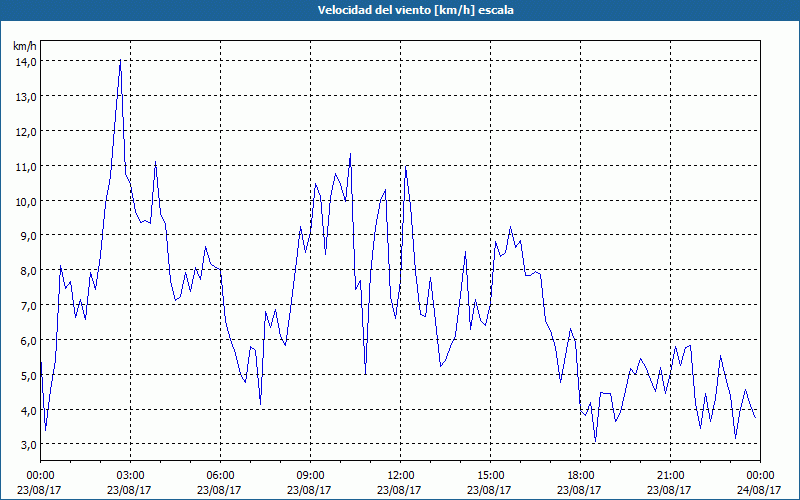Click the chart title 'Velocidad del viento [km/h] escala'
Image resolution: width=800 pixels, height=500 pixels.
pos(415,10)
